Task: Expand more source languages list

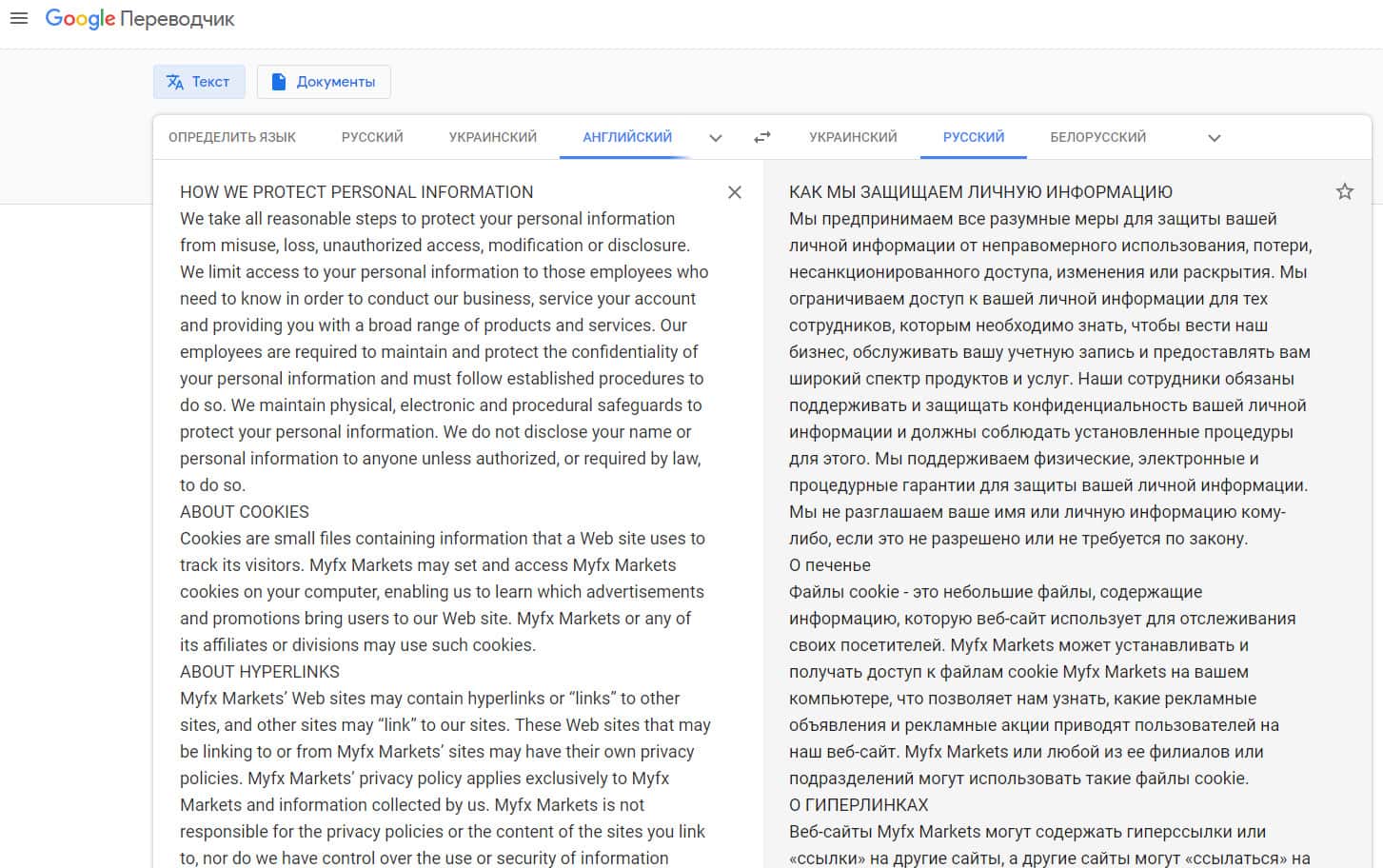Action: 716,138
